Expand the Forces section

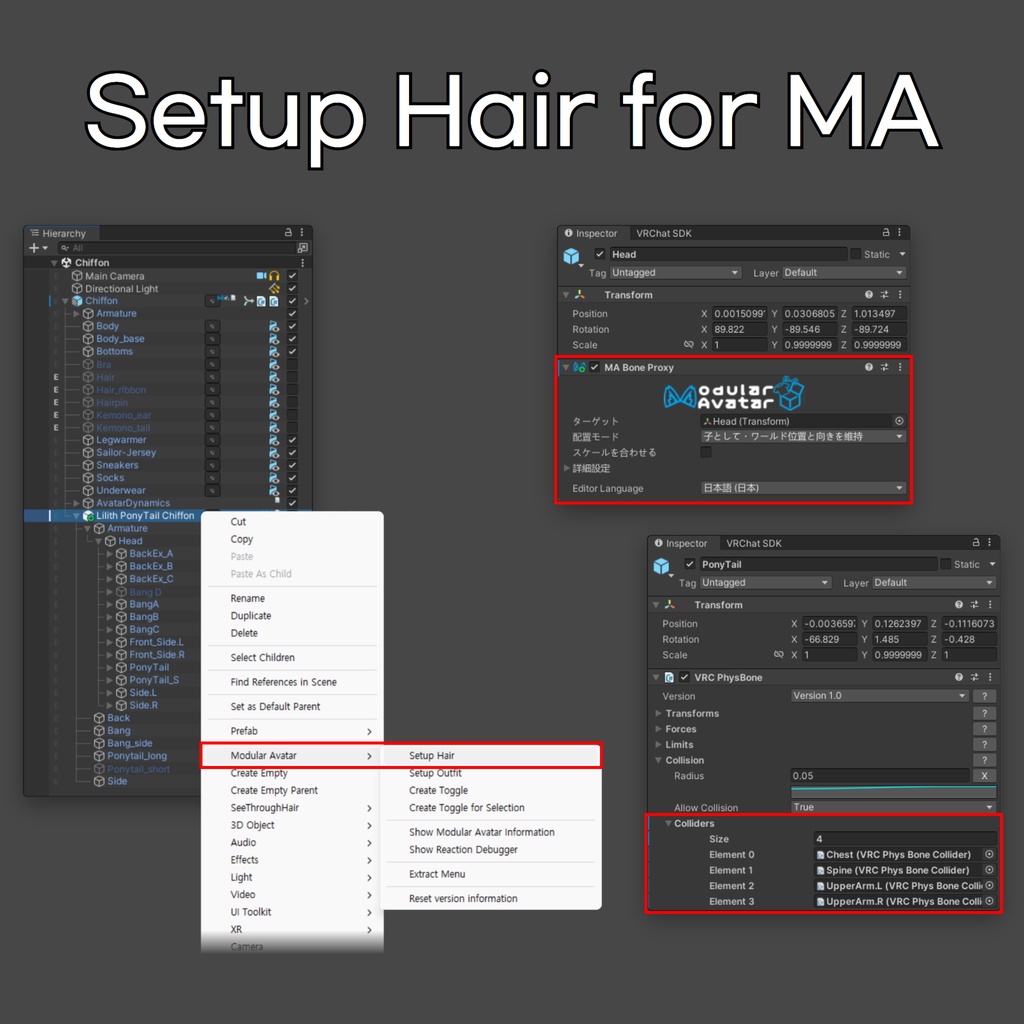[658, 729]
